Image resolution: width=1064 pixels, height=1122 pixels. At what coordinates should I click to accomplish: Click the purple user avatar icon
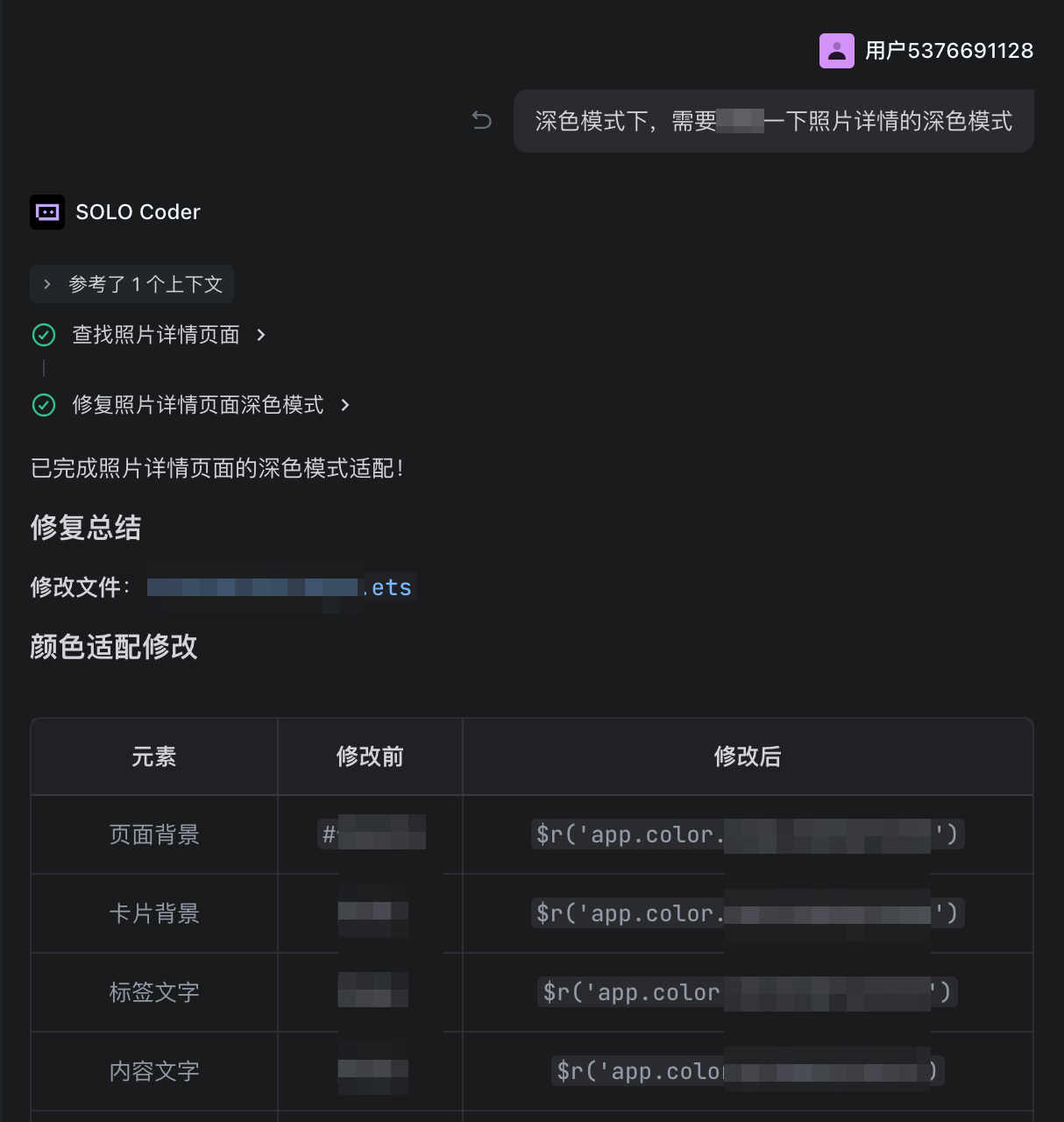pos(836,51)
